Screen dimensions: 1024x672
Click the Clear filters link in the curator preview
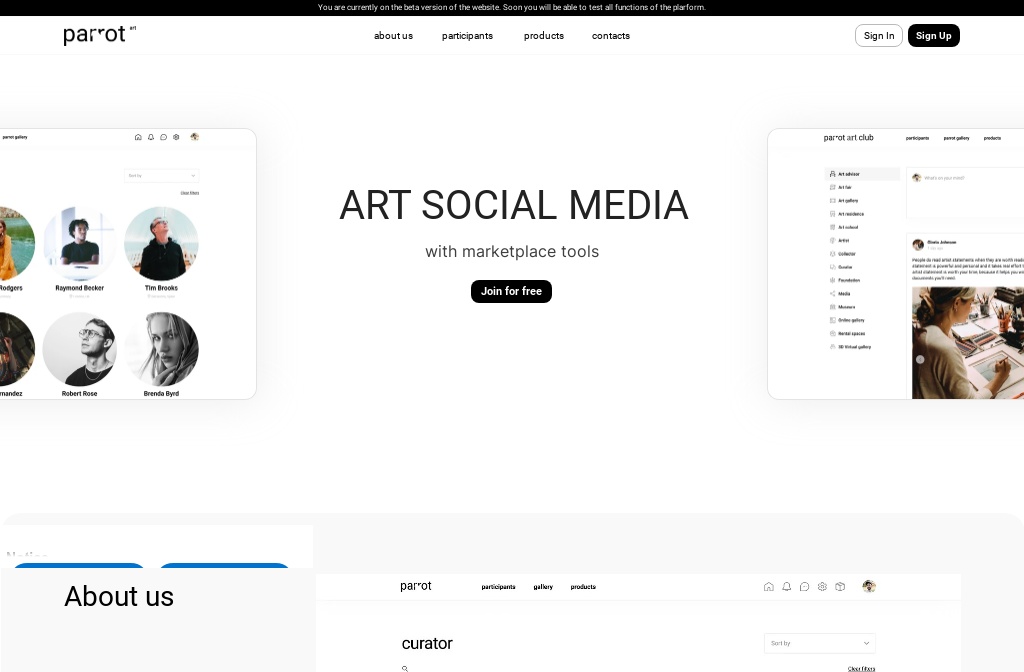click(861, 668)
